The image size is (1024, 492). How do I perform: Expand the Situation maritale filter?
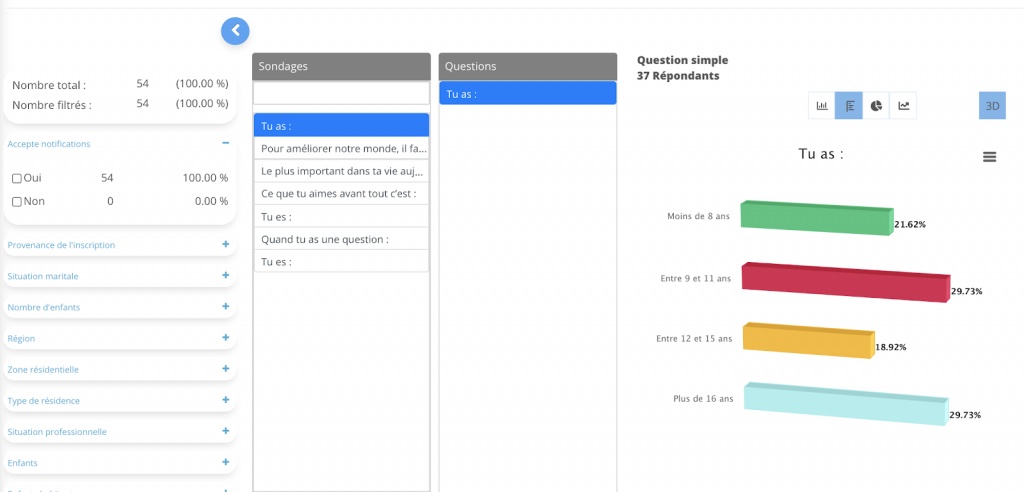pos(226,275)
